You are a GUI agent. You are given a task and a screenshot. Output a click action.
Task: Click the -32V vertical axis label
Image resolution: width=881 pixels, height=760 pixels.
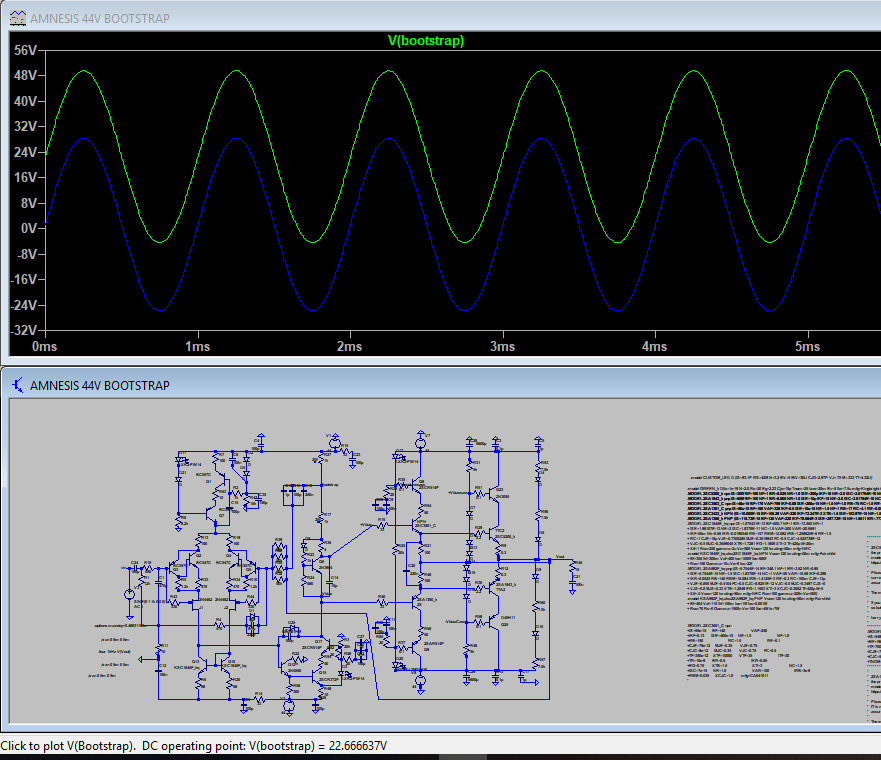[x=24, y=330]
